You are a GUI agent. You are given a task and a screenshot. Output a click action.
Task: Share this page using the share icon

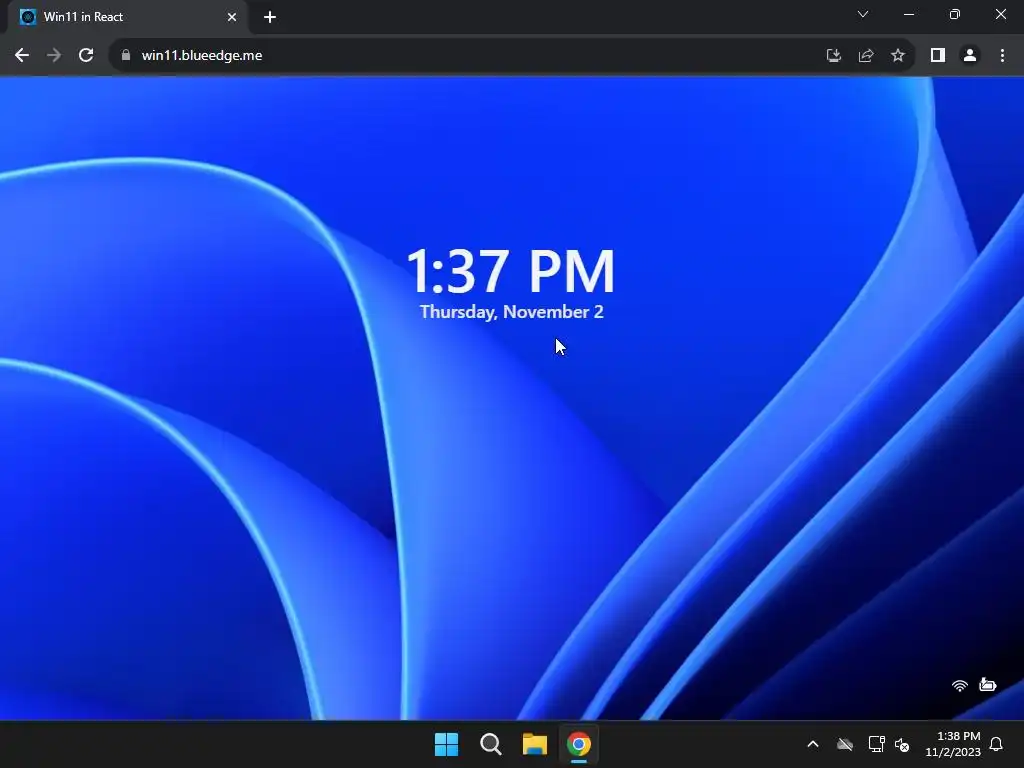point(866,56)
